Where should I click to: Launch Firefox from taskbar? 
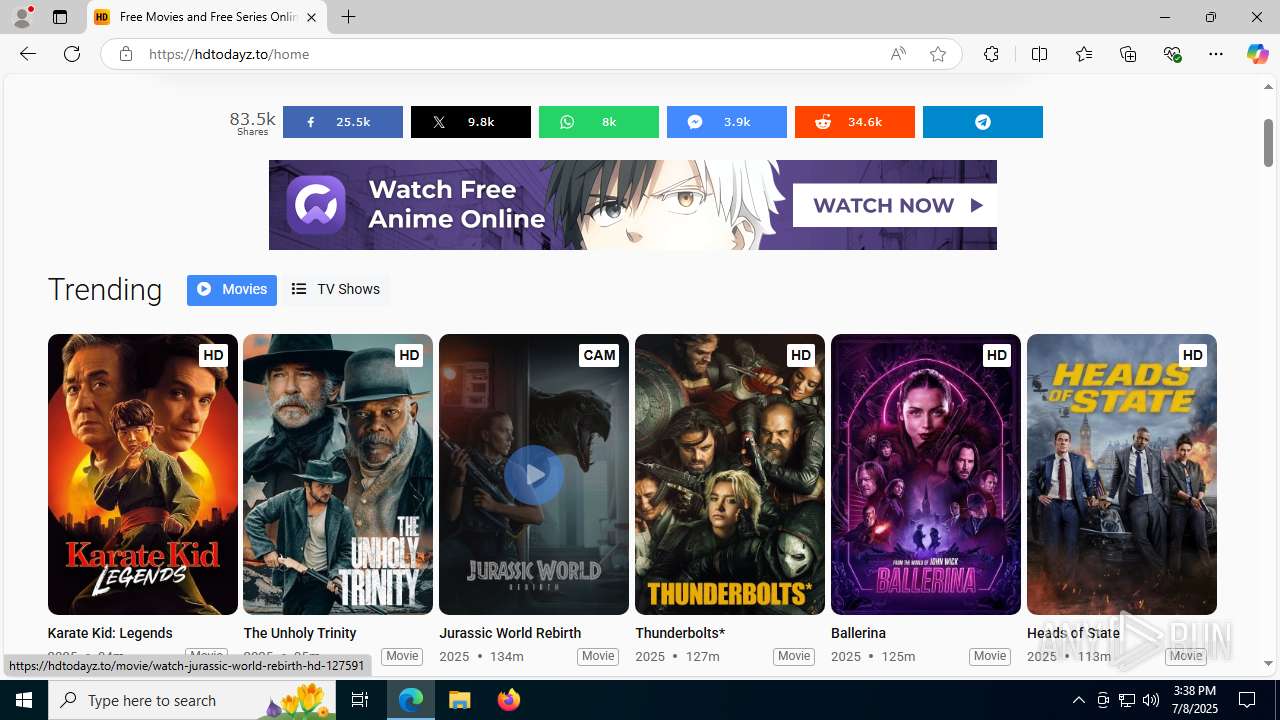coord(508,700)
